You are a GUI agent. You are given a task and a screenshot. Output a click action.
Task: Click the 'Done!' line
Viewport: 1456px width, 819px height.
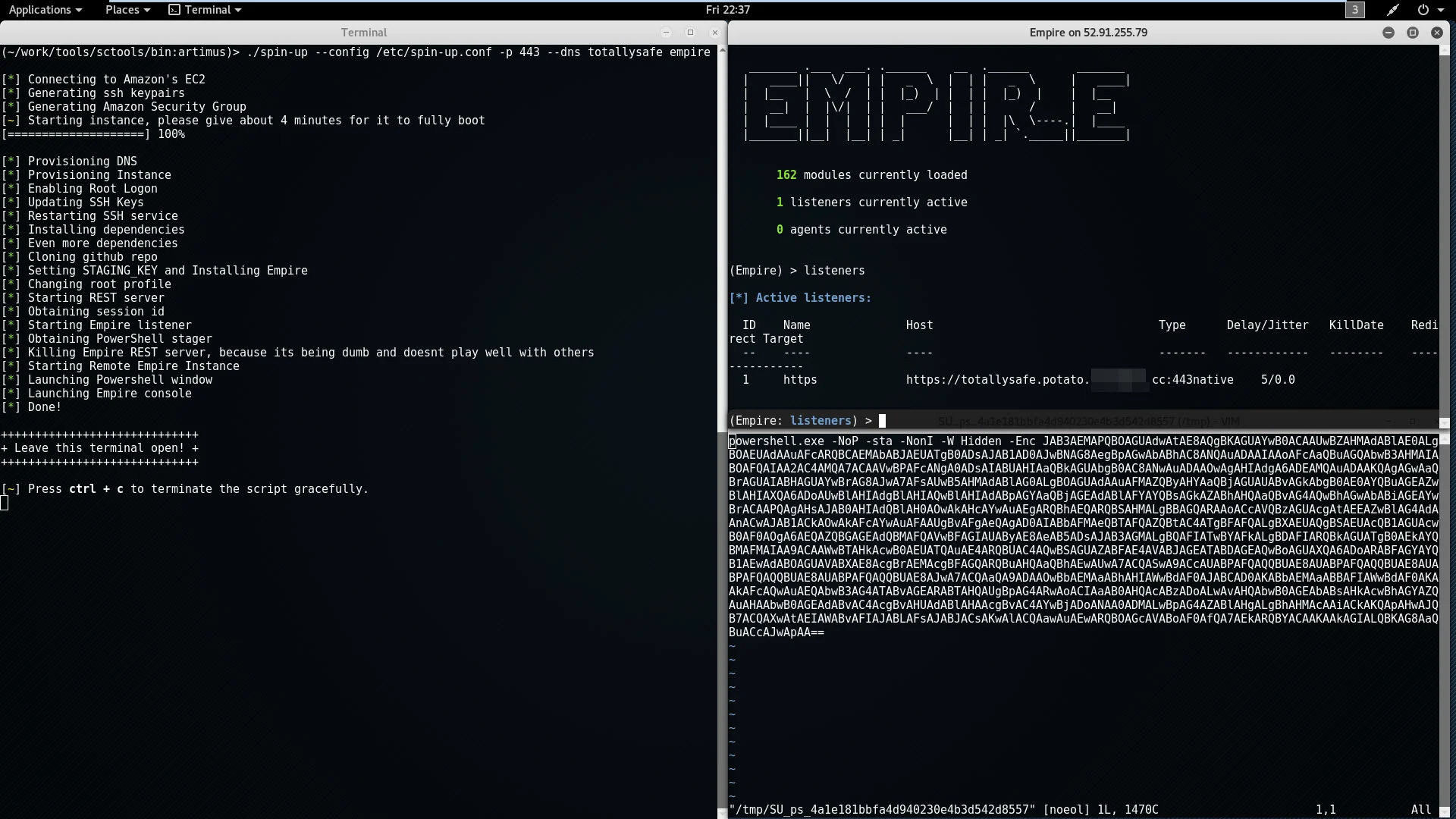(x=31, y=407)
